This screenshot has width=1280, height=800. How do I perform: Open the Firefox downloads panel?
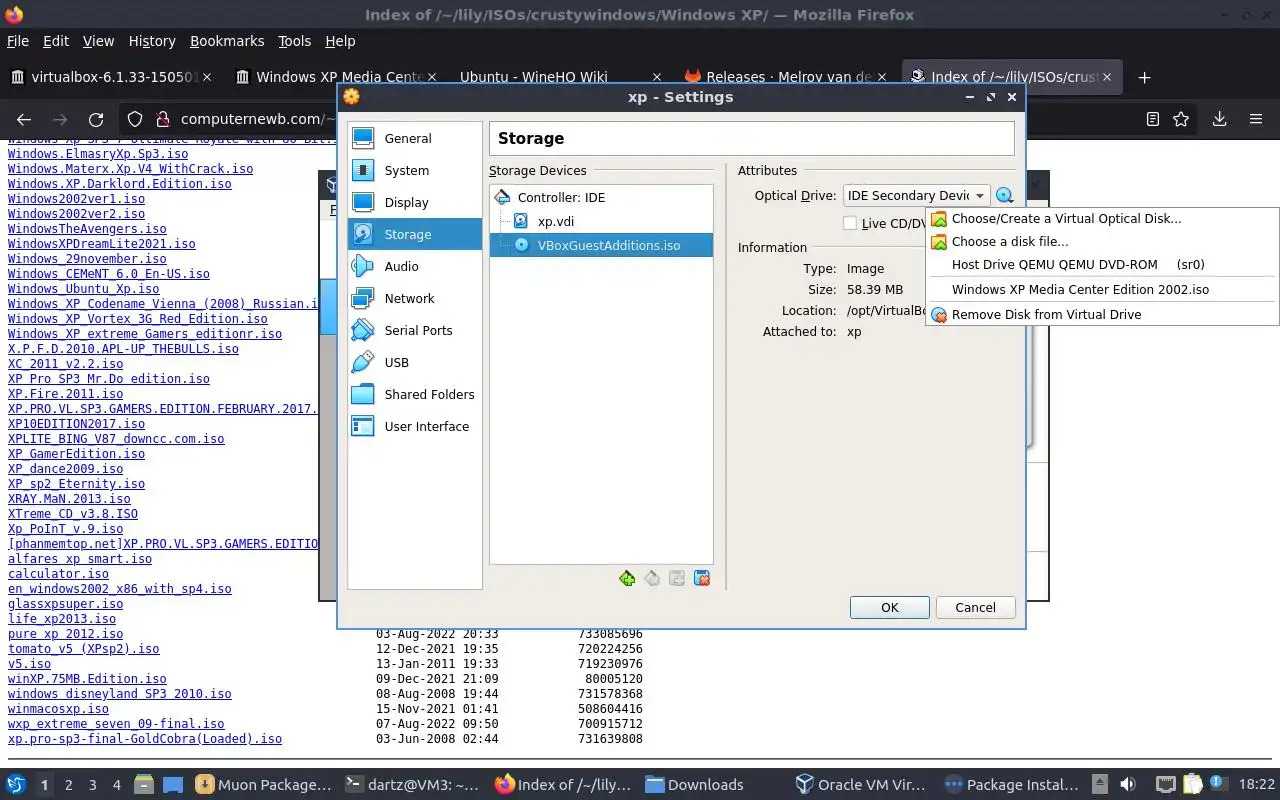click(x=1219, y=119)
